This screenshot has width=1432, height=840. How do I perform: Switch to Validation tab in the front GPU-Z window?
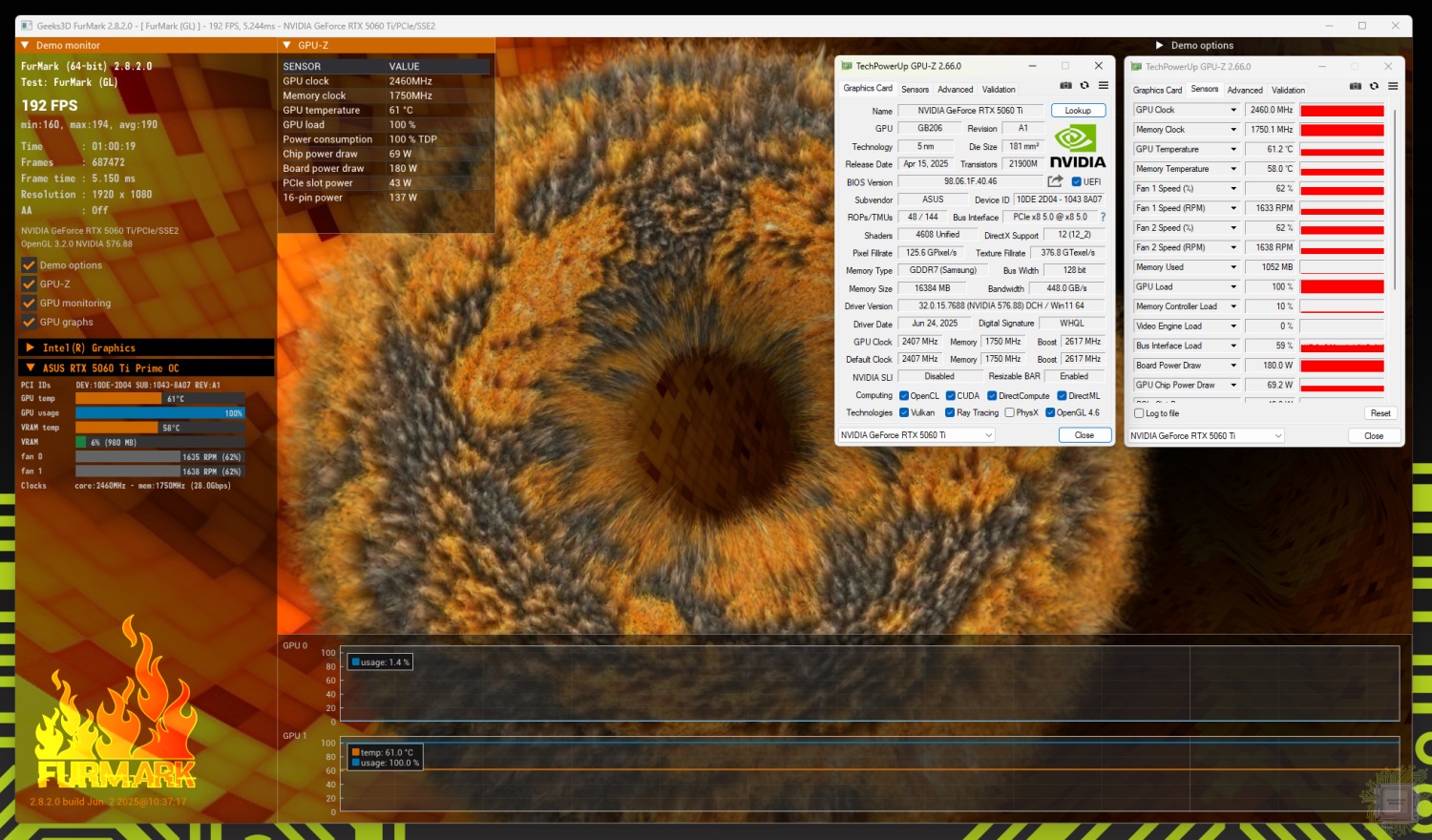999,90
